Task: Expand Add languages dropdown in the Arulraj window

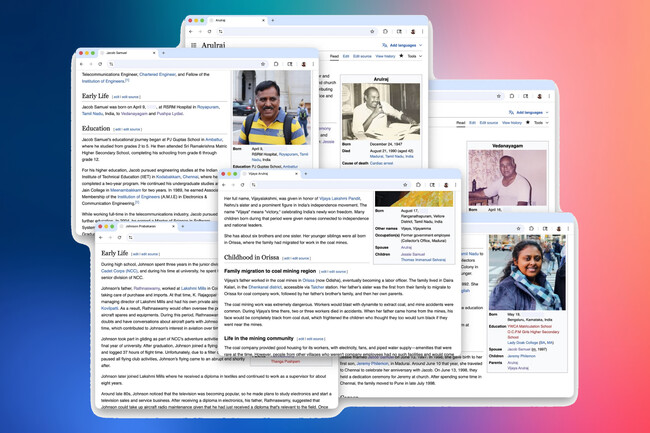Action: 402,45
